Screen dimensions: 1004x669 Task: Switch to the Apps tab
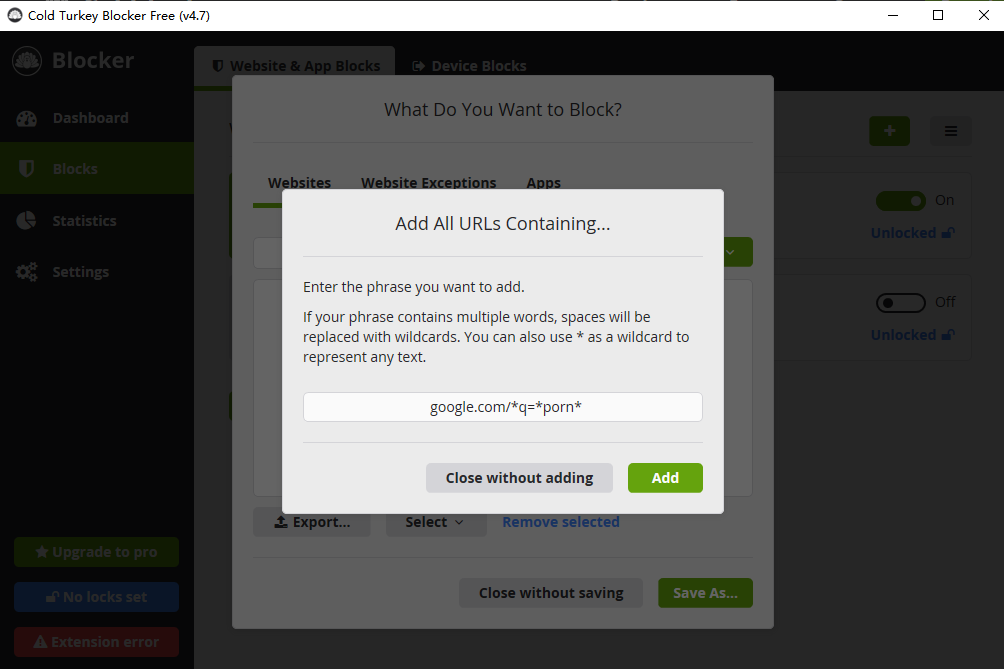tap(544, 183)
